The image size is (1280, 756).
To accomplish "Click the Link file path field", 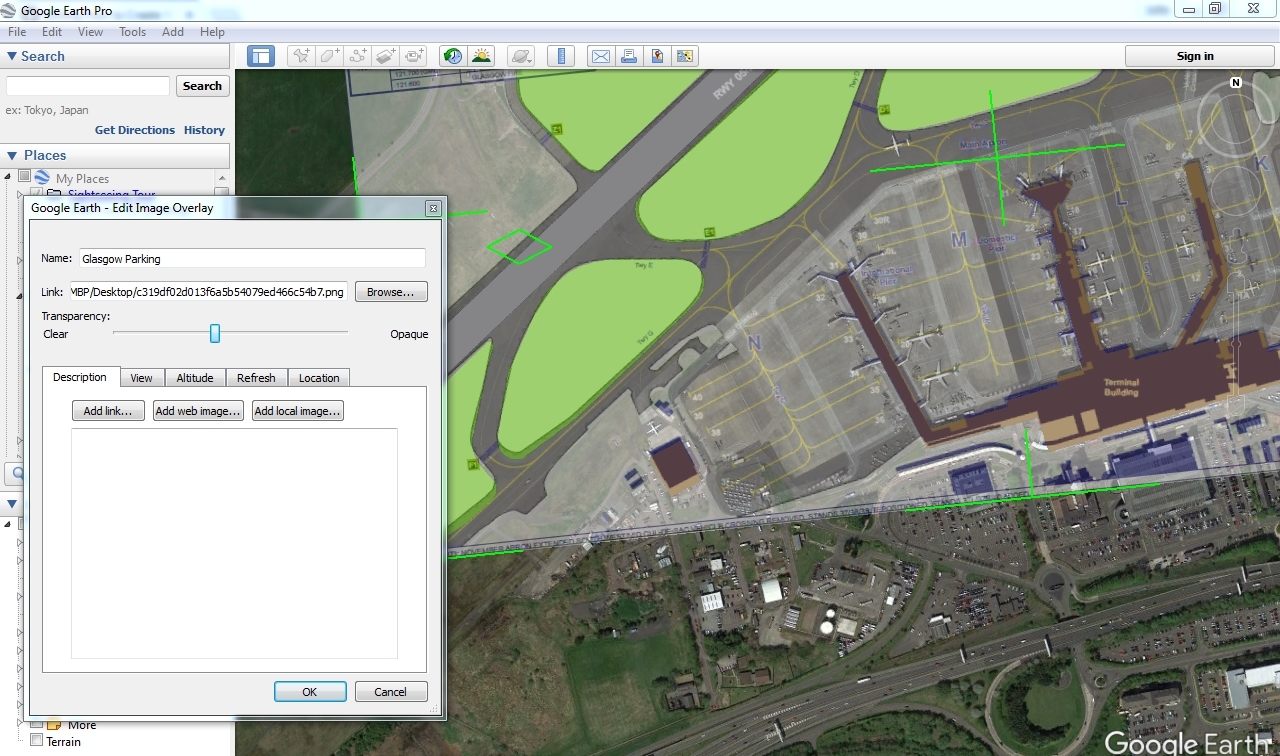I will (x=208, y=292).
